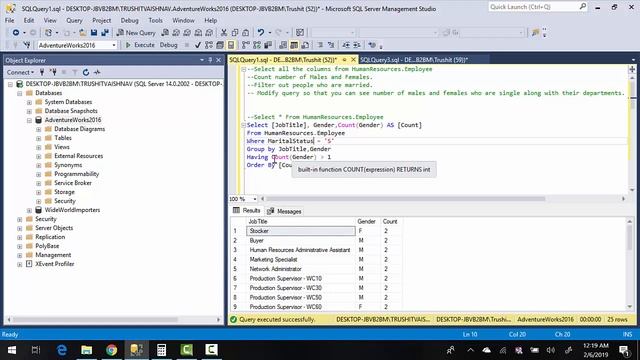
Task: Click the navigate backward circle arrow icon
Action: tap(16, 33)
